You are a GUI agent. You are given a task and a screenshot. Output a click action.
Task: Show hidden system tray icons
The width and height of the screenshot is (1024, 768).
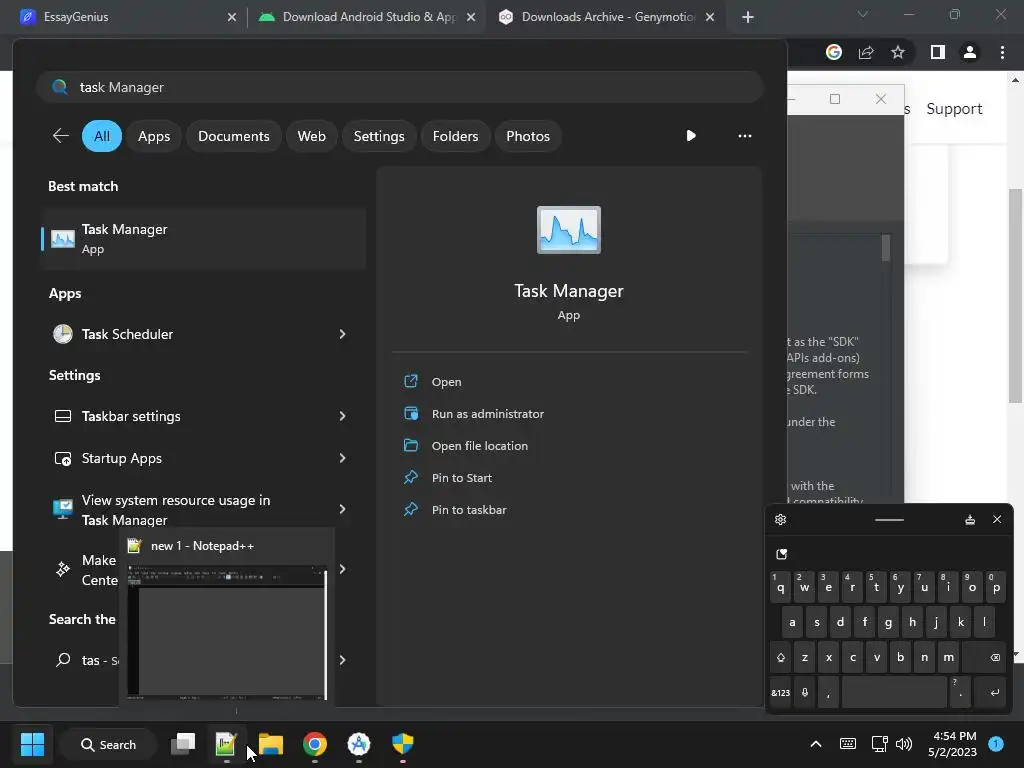pyautogui.click(x=816, y=744)
